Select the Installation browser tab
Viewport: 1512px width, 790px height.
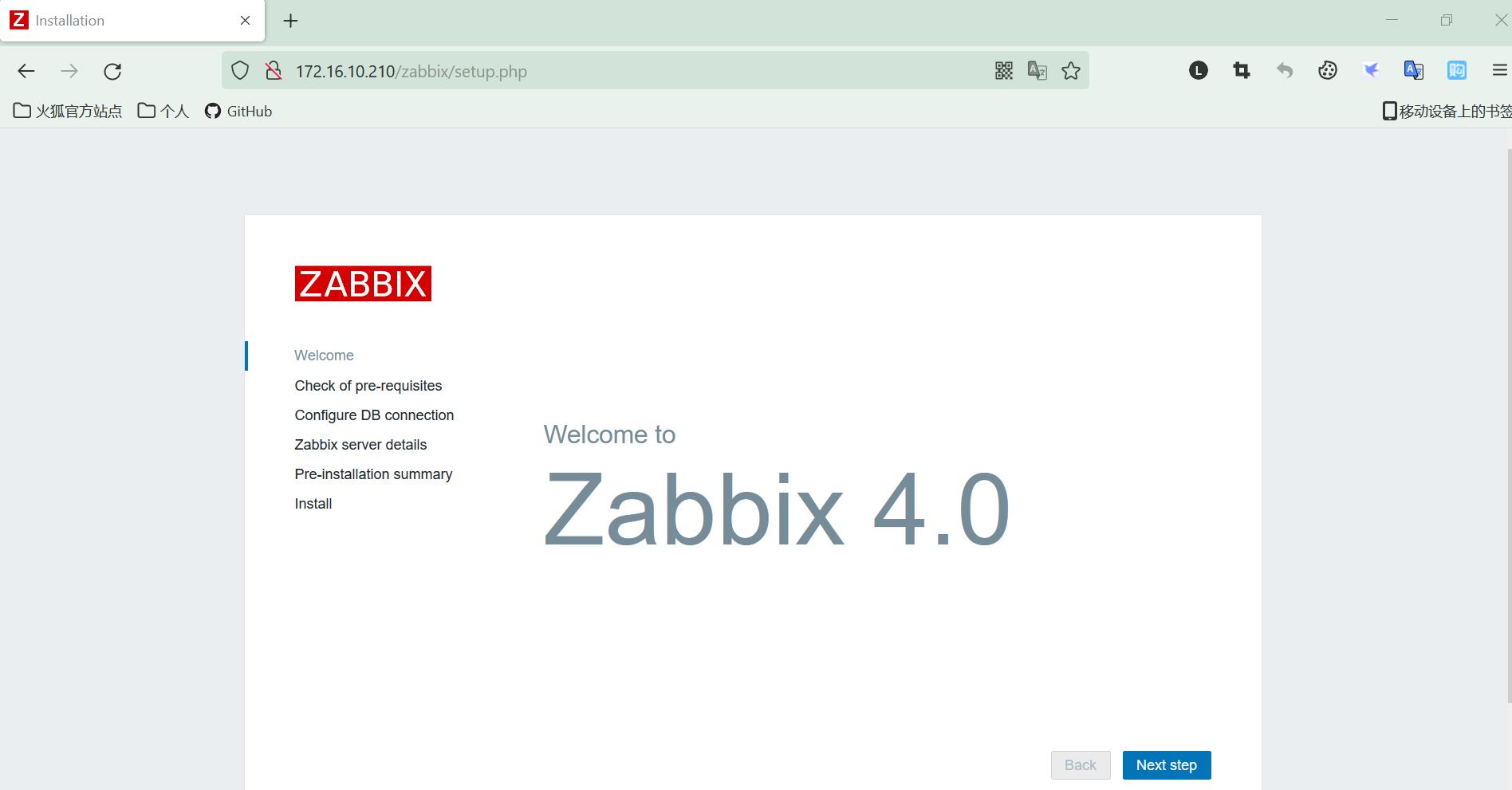pyautogui.click(x=132, y=21)
